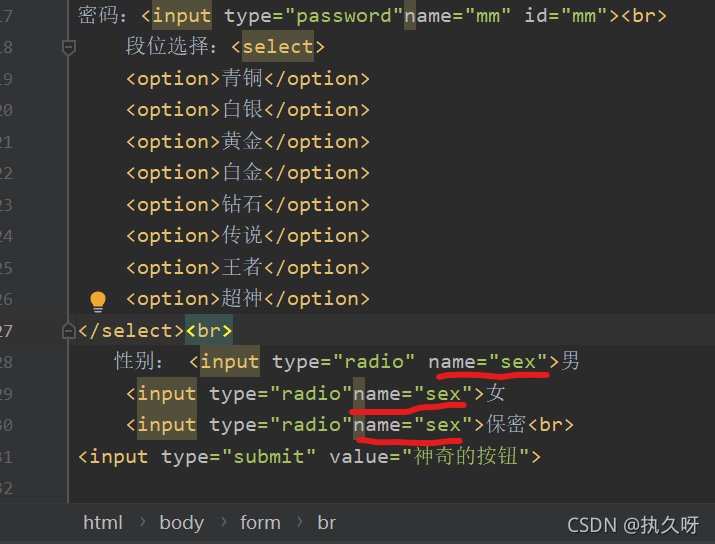This screenshot has width=715, height=544.
Task: Click the password input line with id="mm"
Action: (x=372, y=16)
